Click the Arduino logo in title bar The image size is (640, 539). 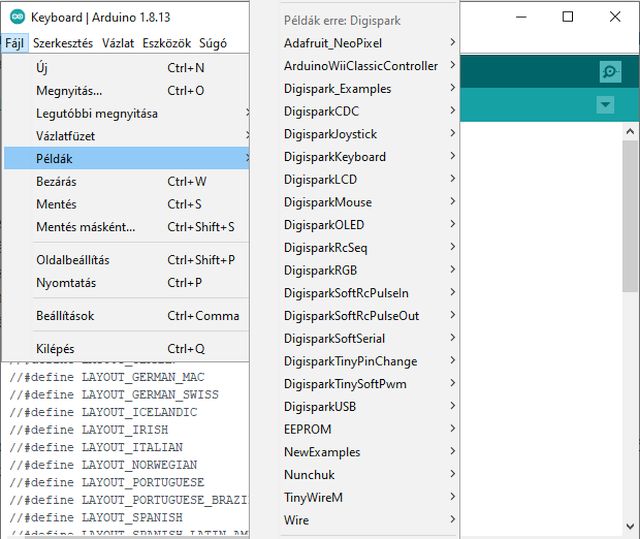(17, 17)
